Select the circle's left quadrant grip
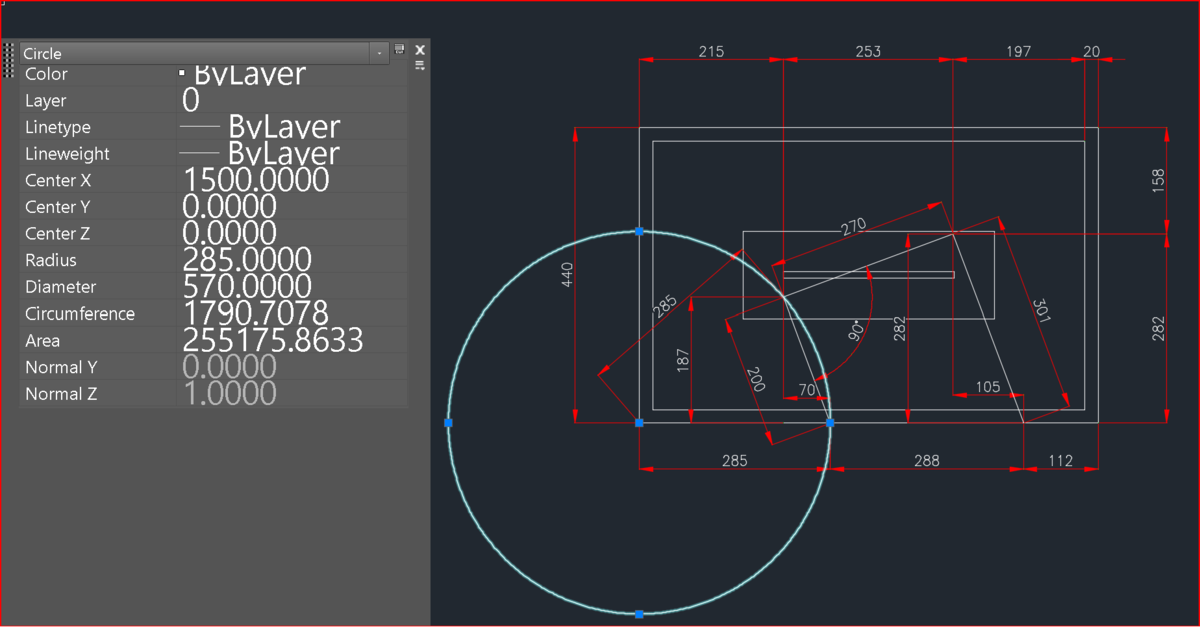The width and height of the screenshot is (1200, 627). click(x=448, y=423)
